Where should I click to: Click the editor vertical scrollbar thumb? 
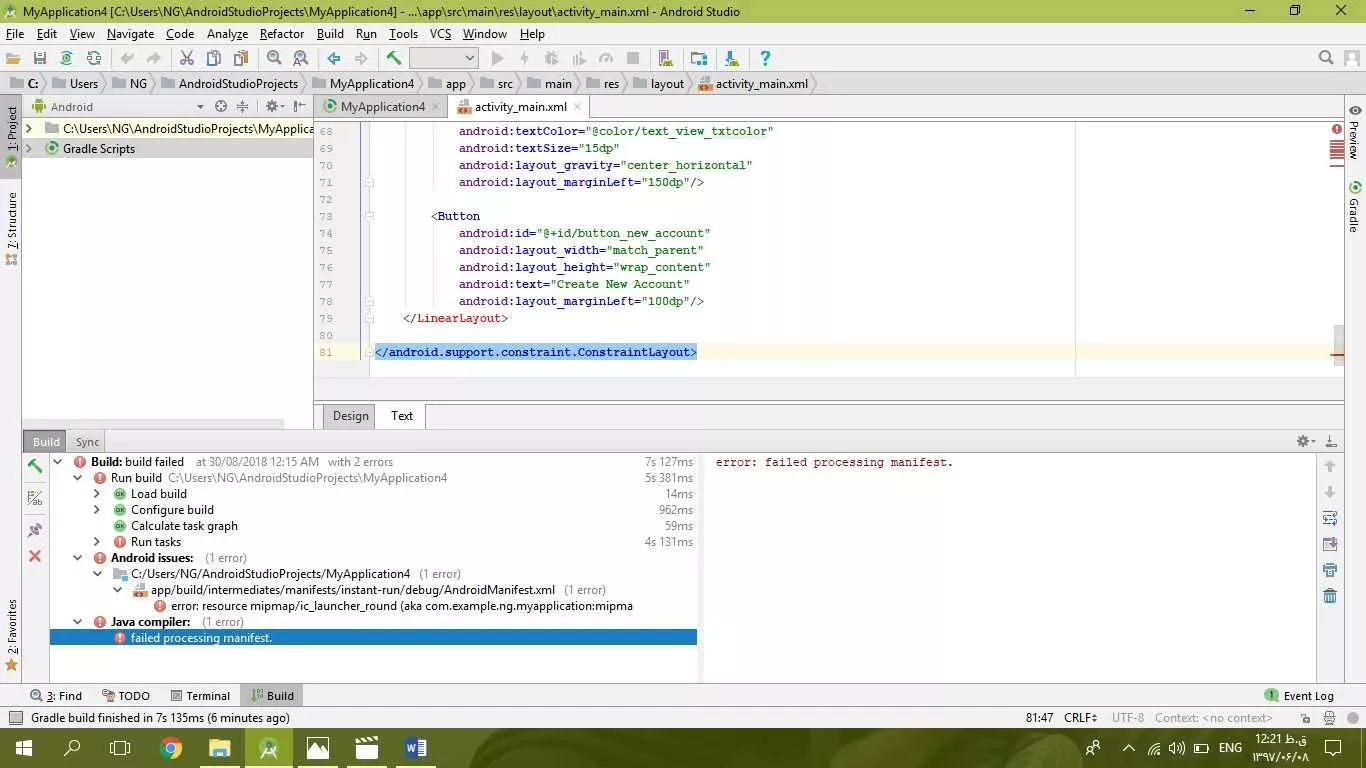(1338, 345)
